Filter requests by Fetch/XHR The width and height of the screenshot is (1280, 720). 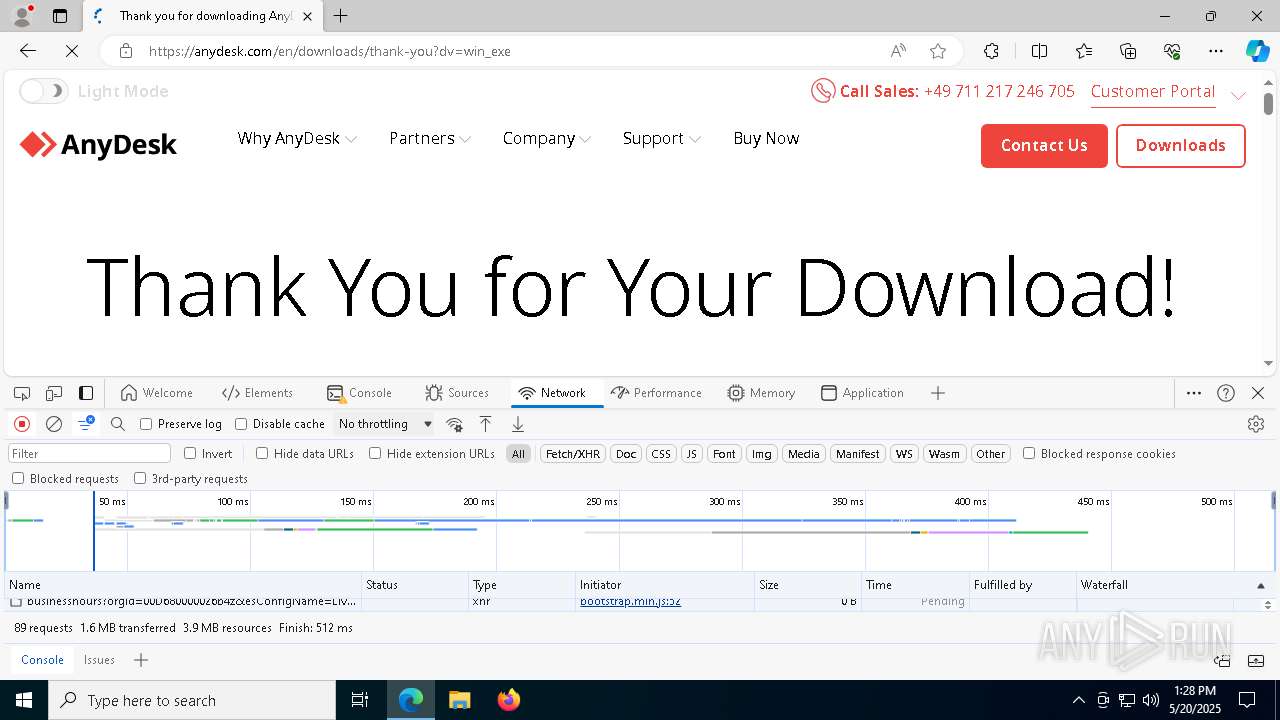pos(573,454)
